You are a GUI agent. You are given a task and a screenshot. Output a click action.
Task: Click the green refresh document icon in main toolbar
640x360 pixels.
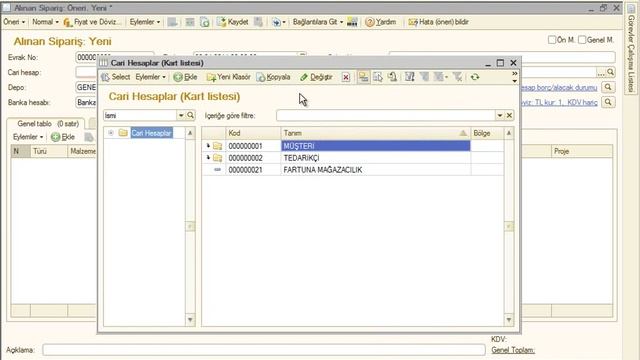(x=204, y=22)
